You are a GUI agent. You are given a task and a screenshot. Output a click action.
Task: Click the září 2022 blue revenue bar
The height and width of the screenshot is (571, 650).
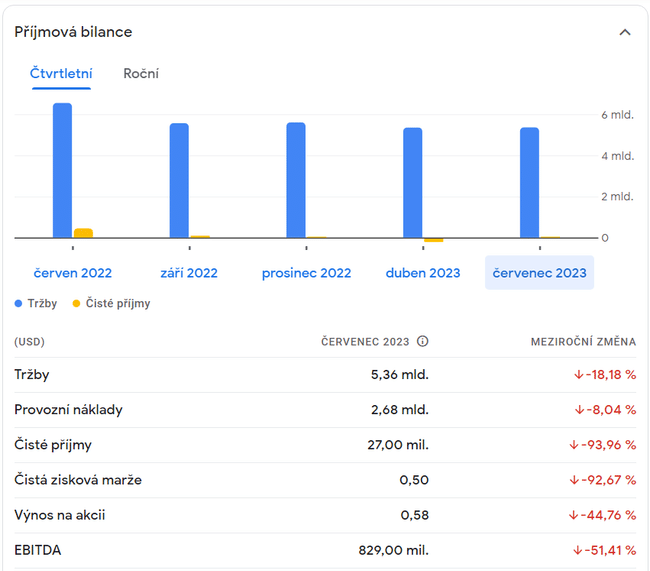[x=179, y=180]
